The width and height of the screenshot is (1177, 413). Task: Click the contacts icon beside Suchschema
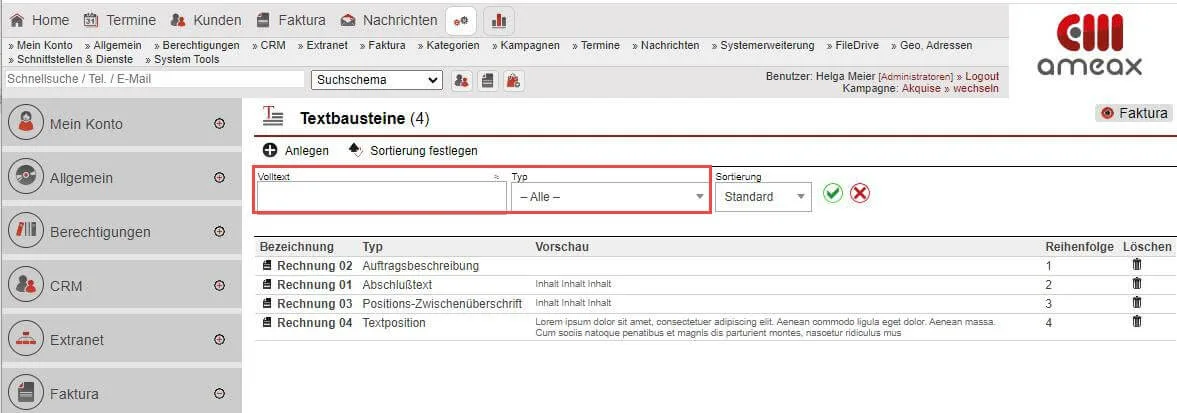[462, 80]
